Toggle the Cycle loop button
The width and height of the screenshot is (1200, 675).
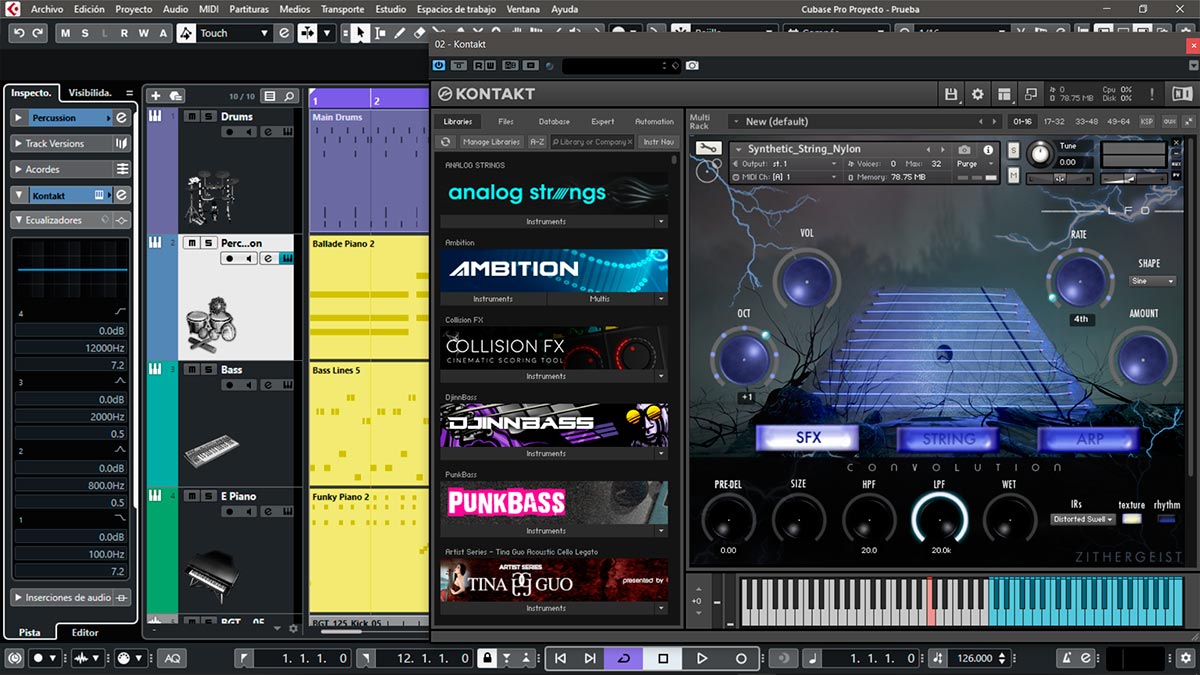tap(624, 658)
